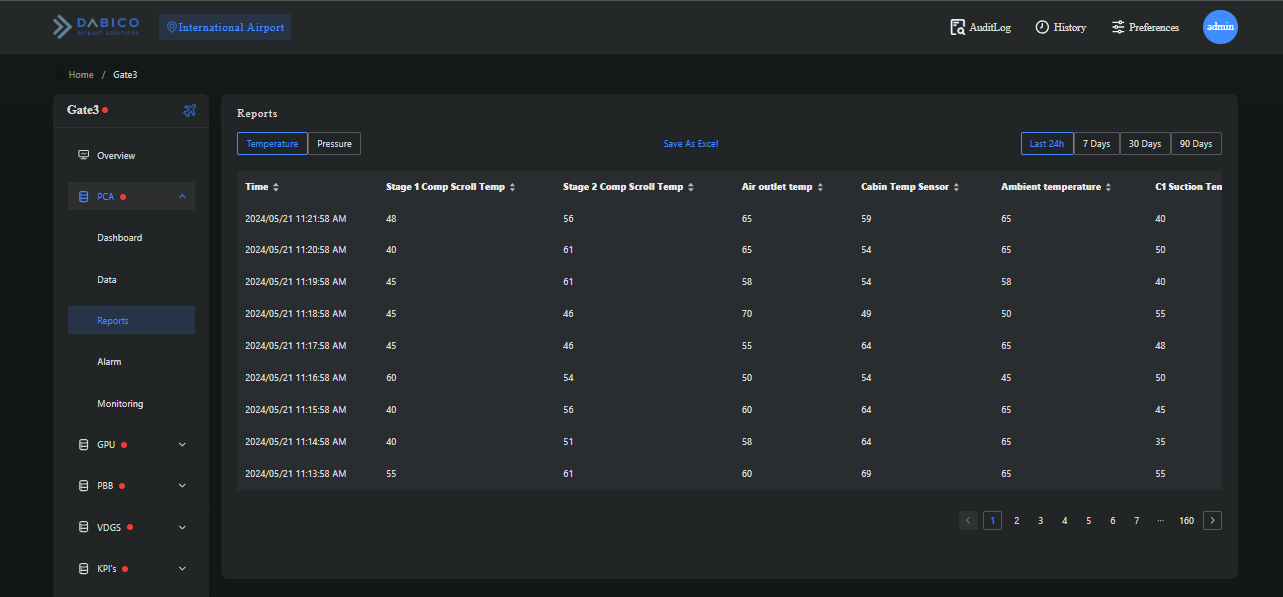The height and width of the screenshot is (597, 1283).
Task: Click Gate3 breadcrumb text
Action: tap(125, 75)
